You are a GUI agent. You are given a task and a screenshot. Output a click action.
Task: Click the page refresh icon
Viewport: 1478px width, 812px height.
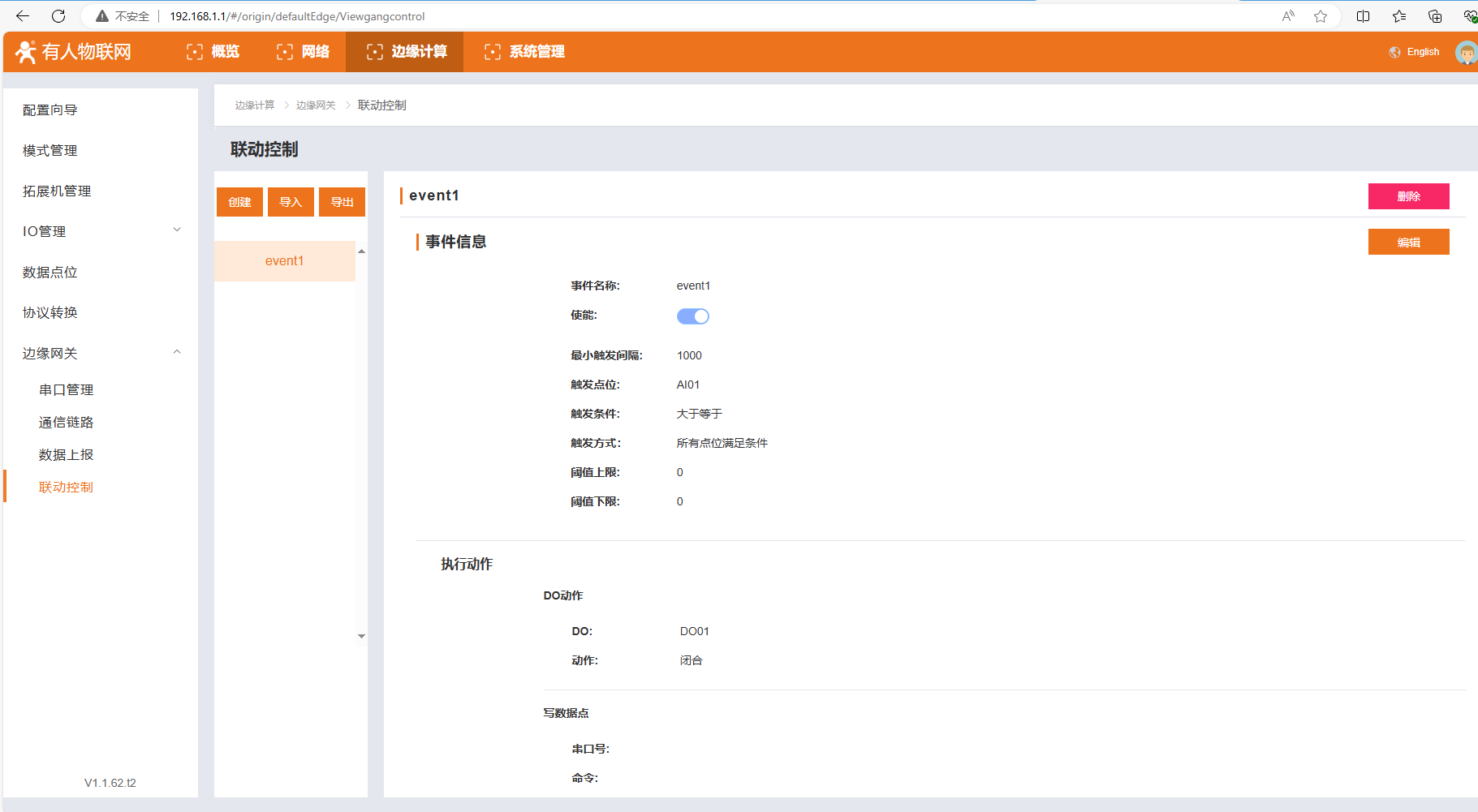click(58, 16)
